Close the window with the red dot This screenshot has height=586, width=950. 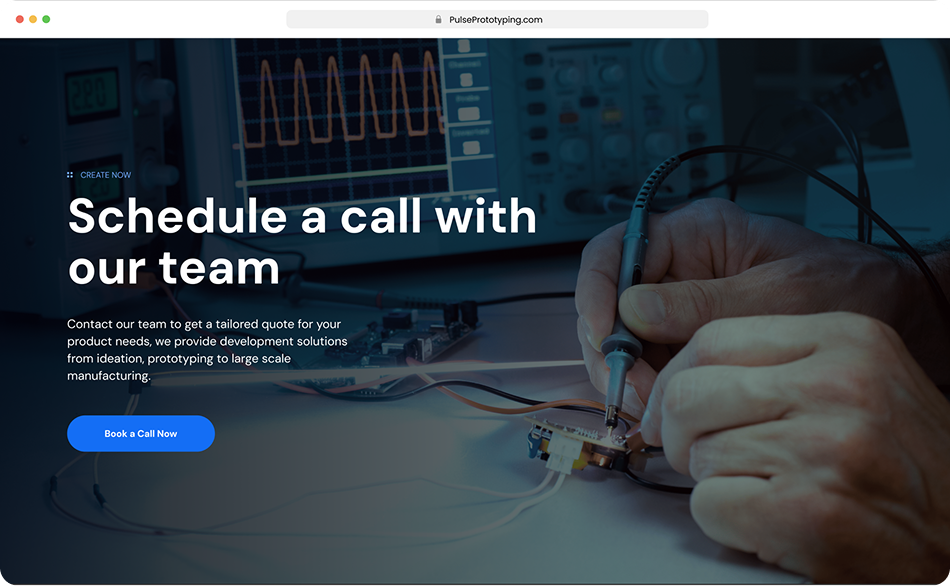point(19,19)
